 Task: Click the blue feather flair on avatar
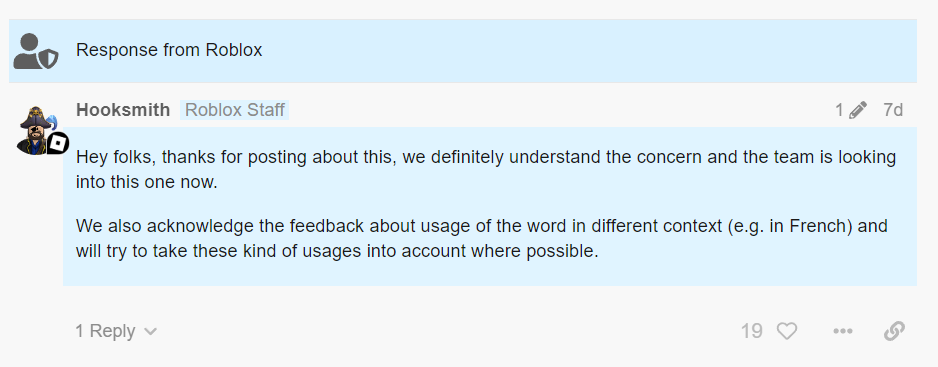pos(51,122)
